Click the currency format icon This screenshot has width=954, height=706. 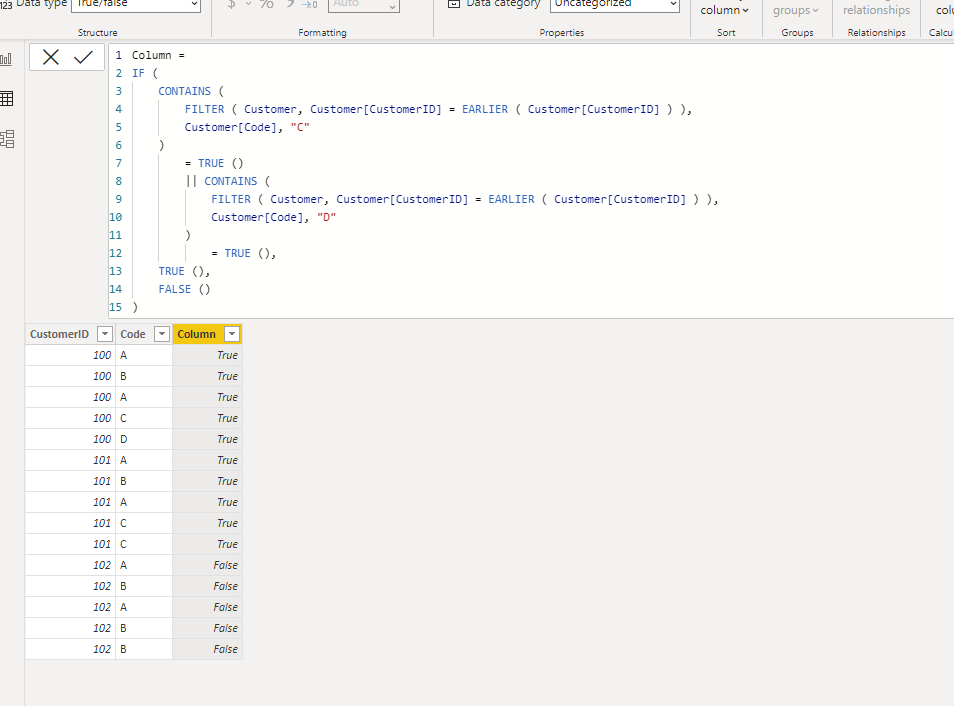point(232,4)
